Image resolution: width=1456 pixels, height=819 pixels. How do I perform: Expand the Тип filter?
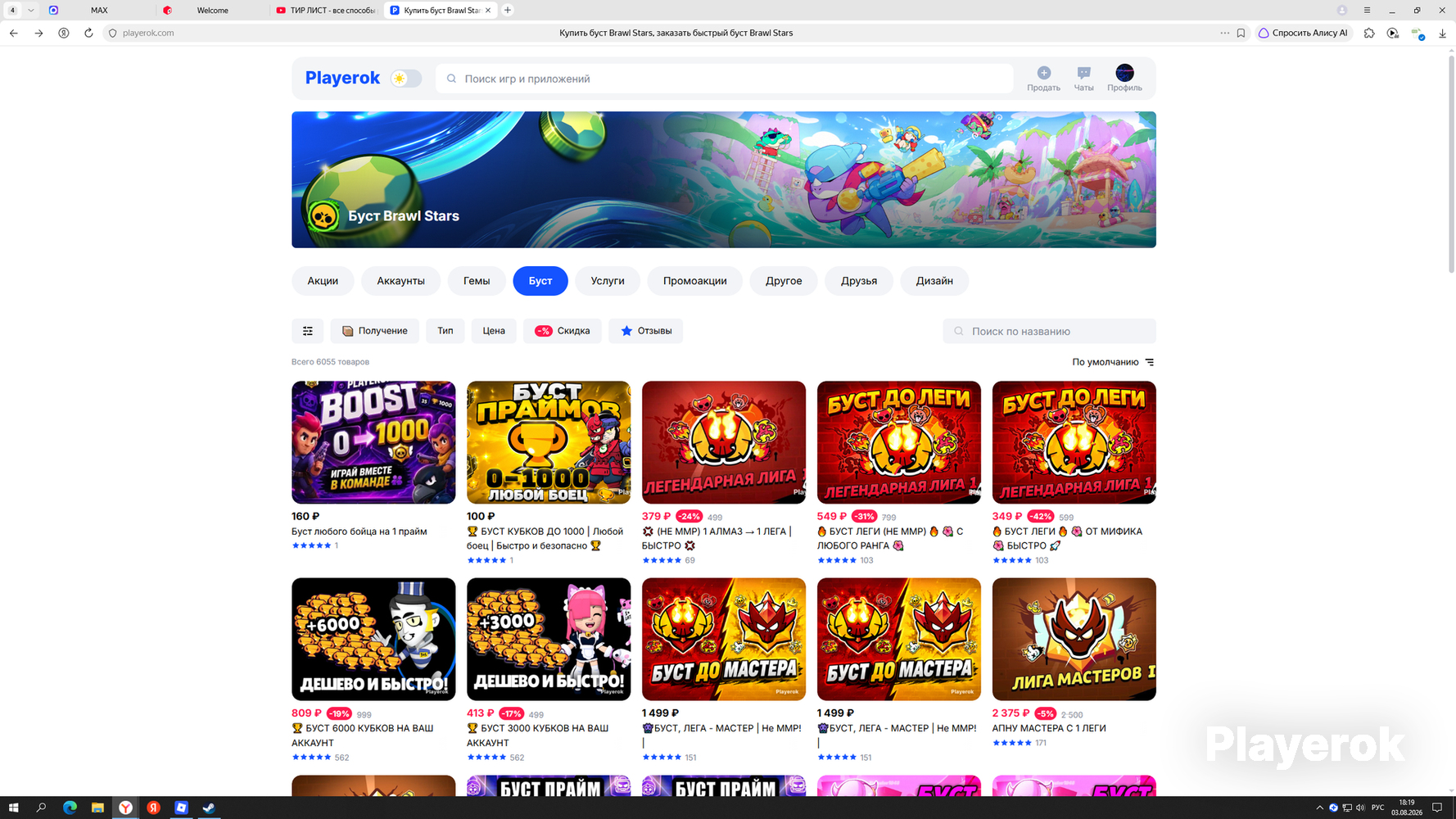(445, 331)
